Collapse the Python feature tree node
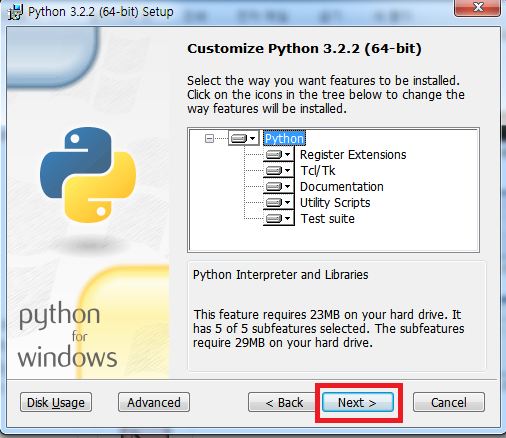This screenshot has width=506, height=438. click(x=209, y=138)
